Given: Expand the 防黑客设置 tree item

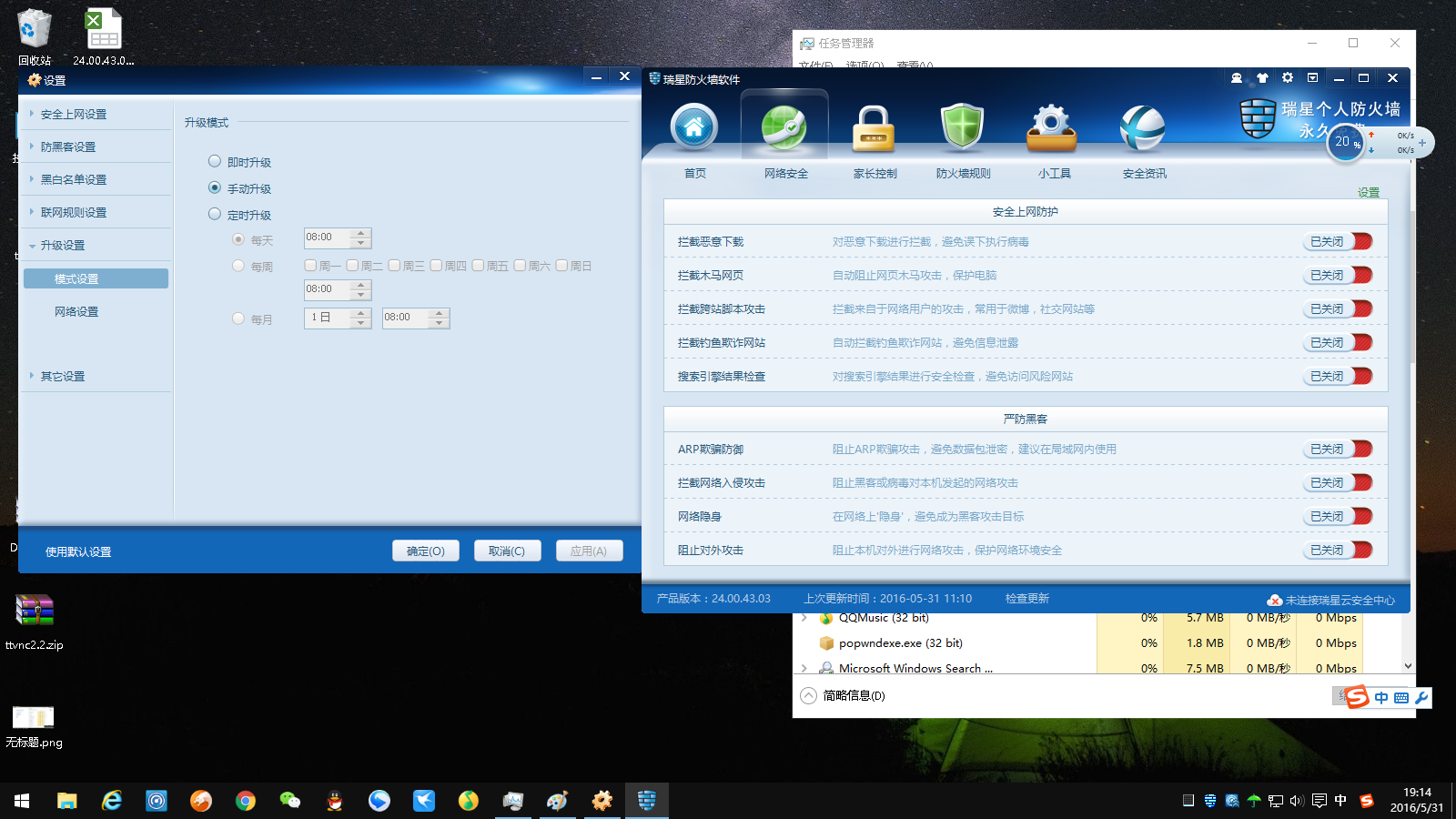Looking at the screenshot, I should click(x=32, y=147).
